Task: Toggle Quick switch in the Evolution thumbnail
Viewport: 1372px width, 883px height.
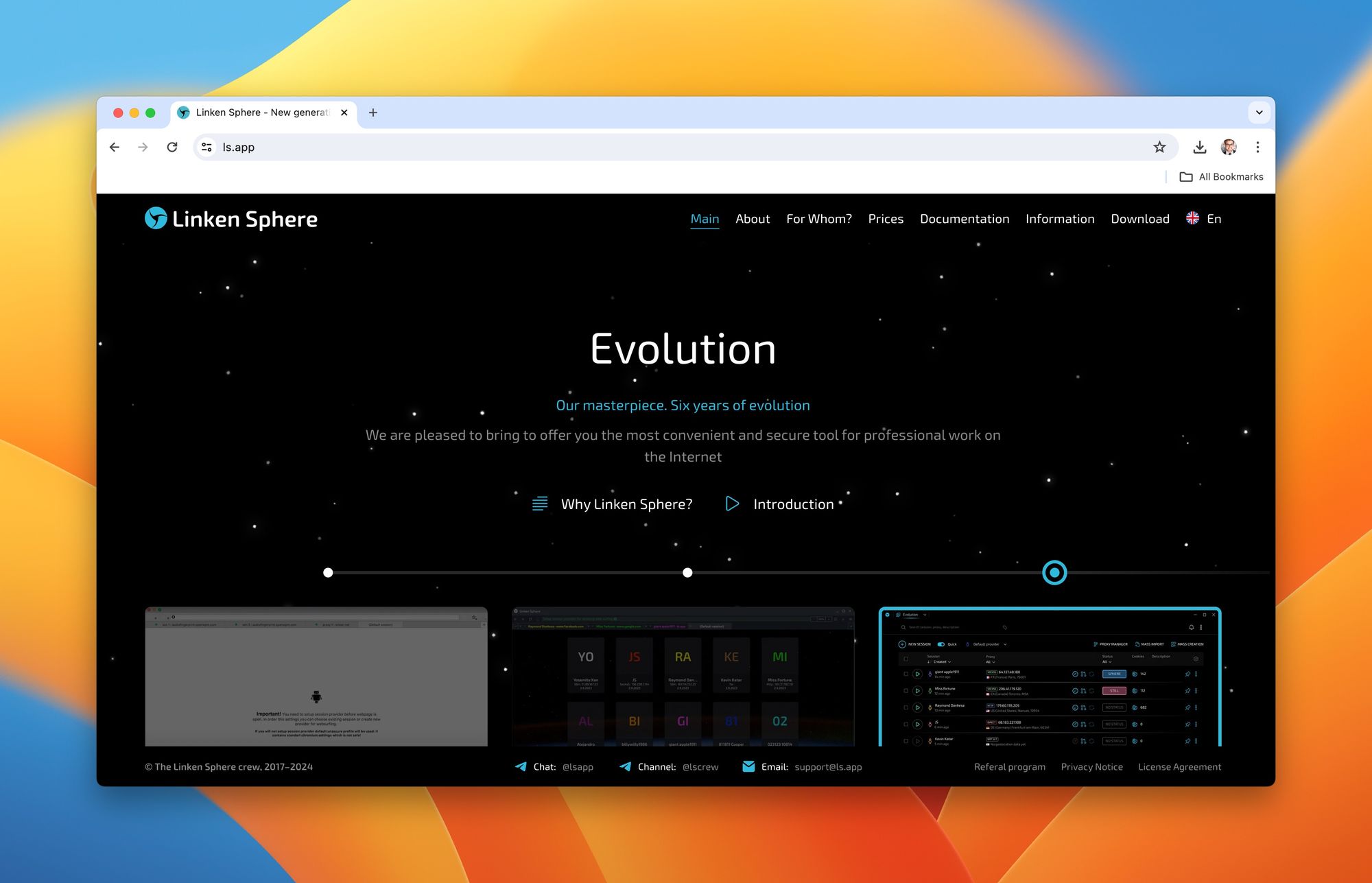Action: point(941,644)
